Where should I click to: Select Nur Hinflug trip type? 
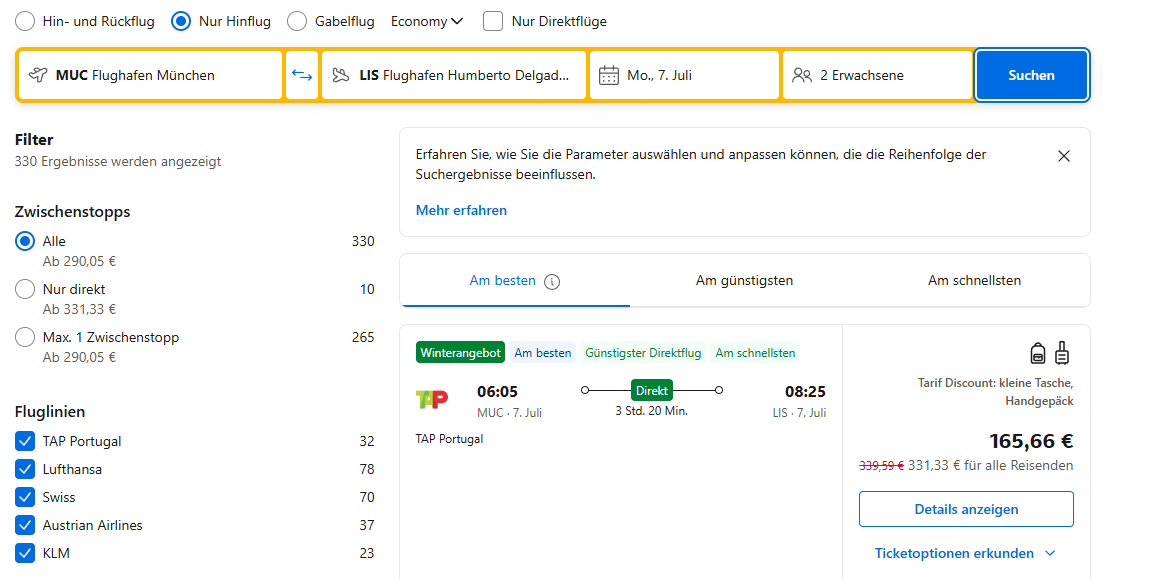pyautogui.click(x=181, y=21)
